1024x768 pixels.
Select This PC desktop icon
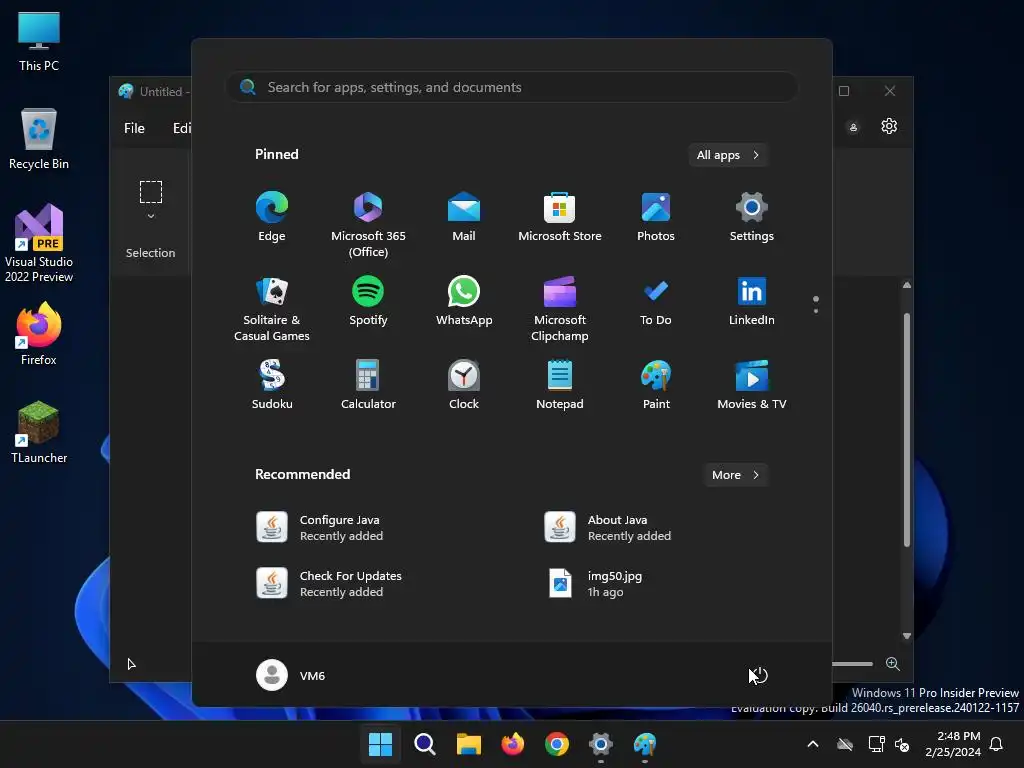tap(39, 41)
